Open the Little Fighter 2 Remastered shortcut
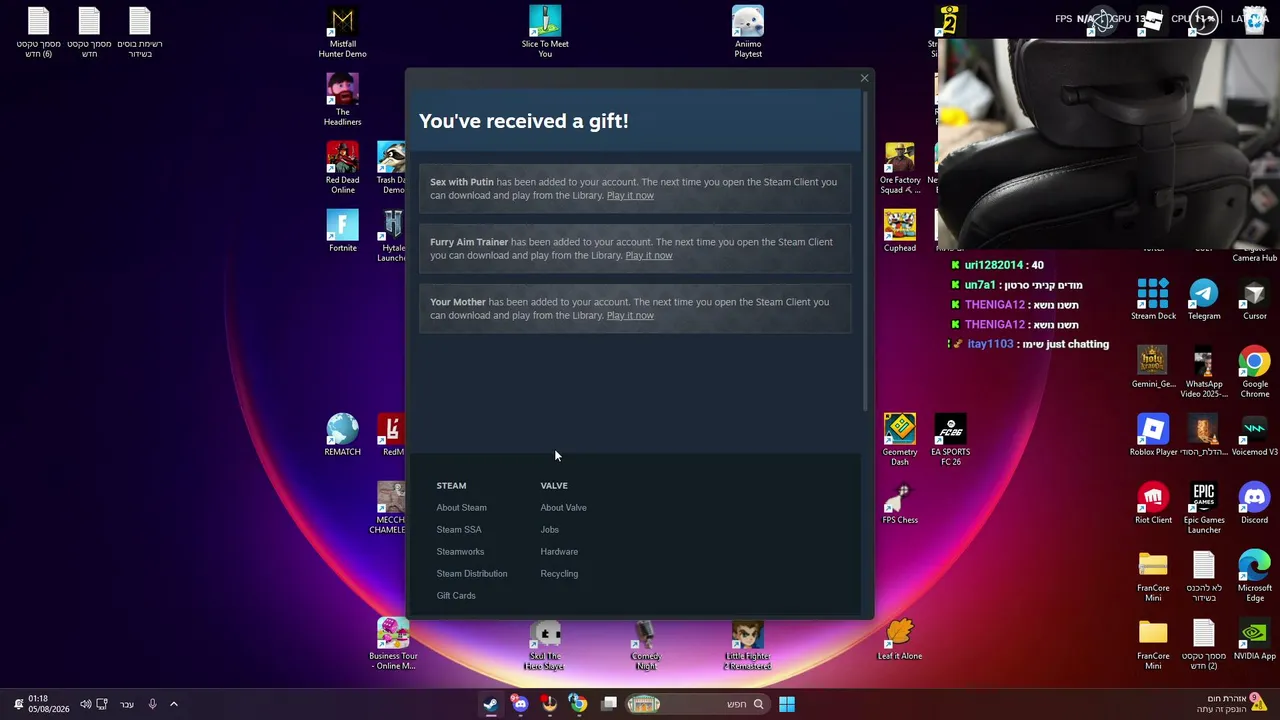 [747, 644]
